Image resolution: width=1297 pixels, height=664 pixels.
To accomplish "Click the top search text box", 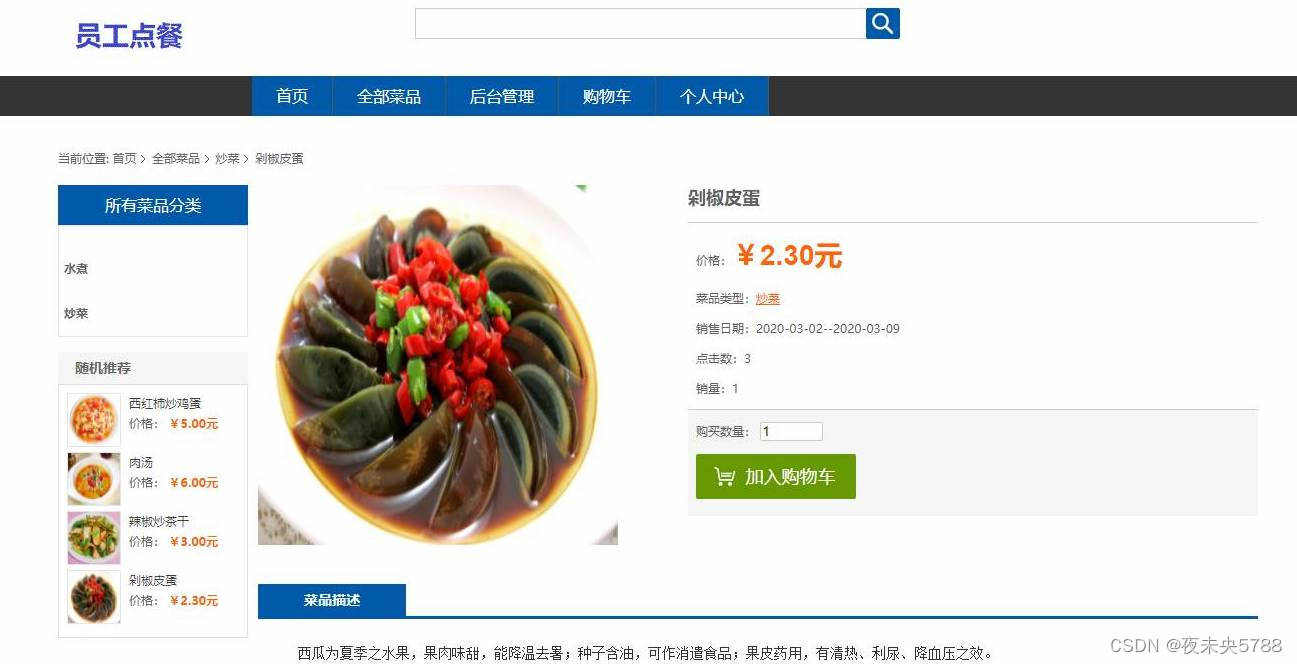I will coord(640,24).
